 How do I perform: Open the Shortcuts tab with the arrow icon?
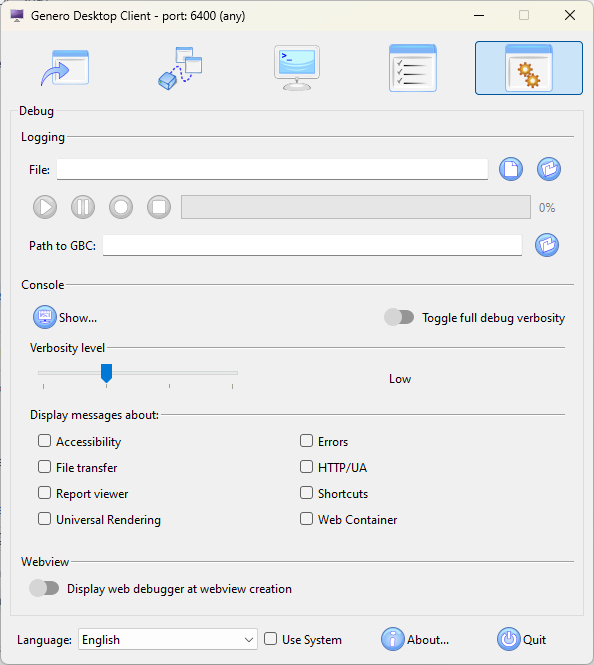tap(64, 68)
